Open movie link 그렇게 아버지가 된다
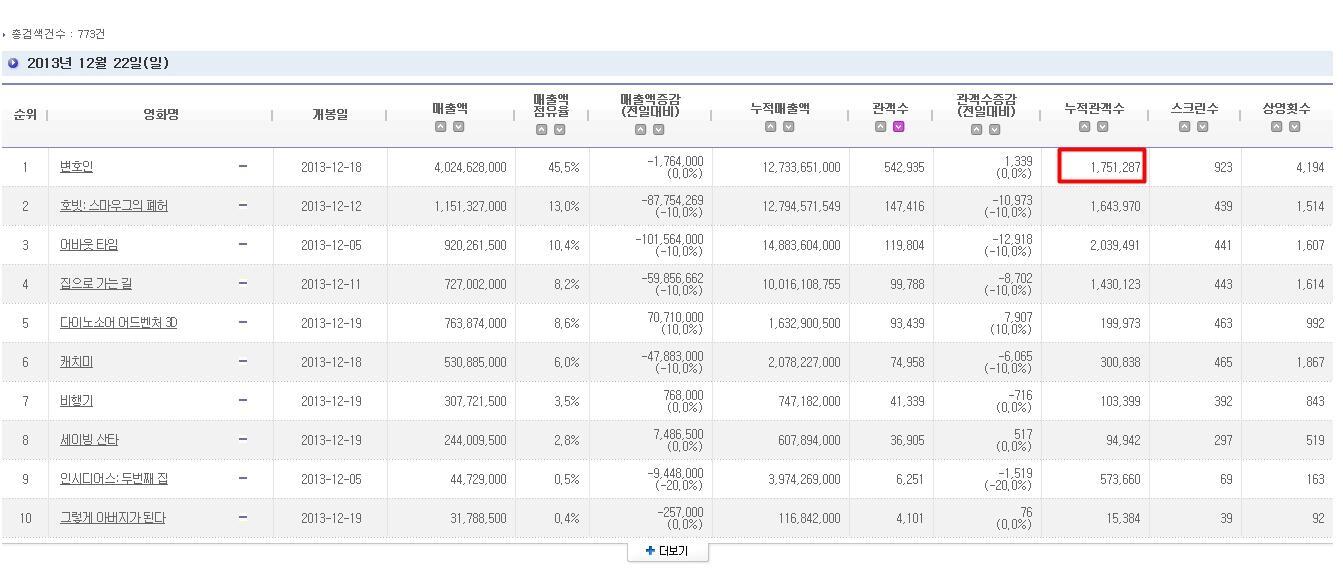The height and width of the screenshot is (579, 1343). (113, 518)
